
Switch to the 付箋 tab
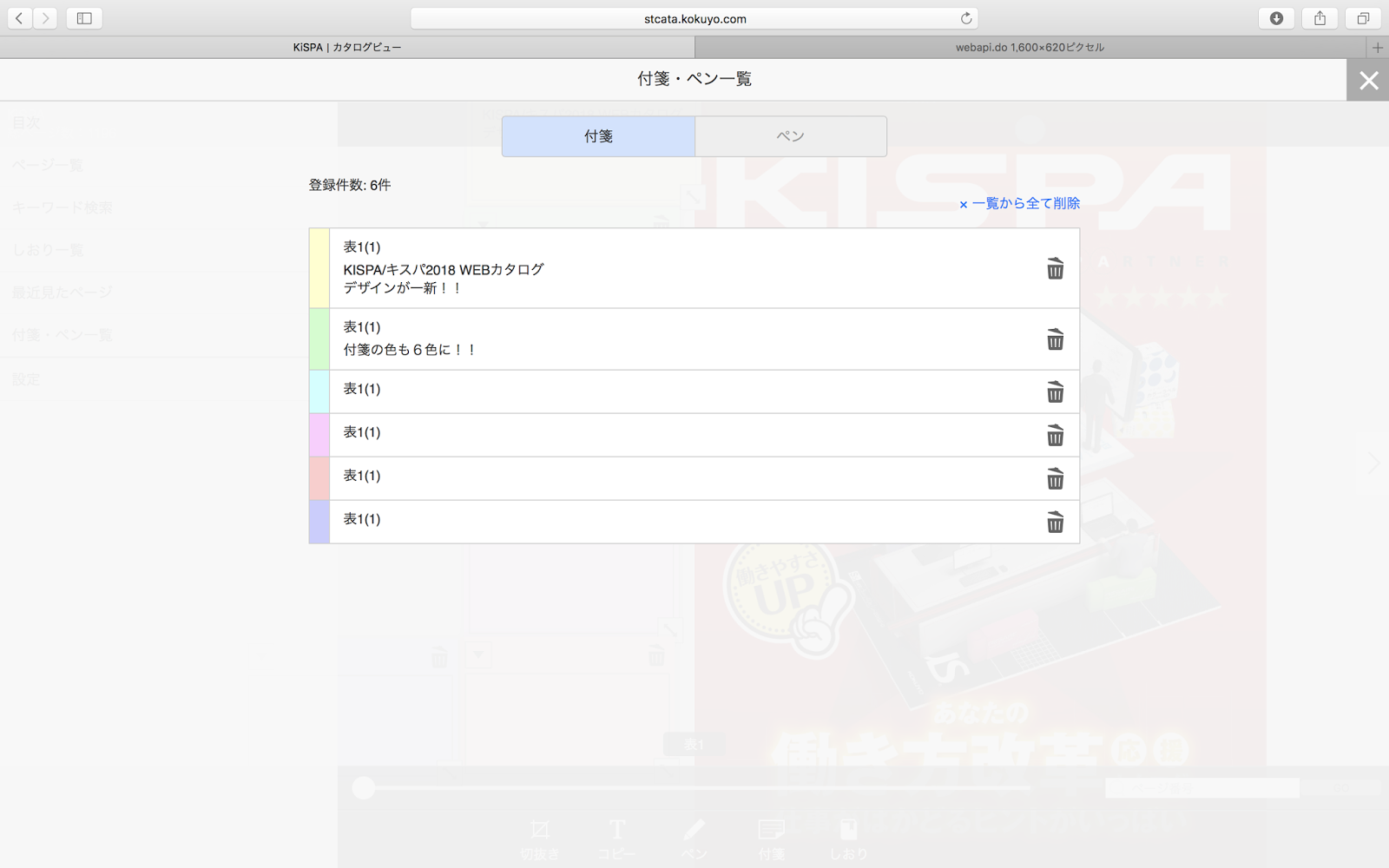(598, 136)
